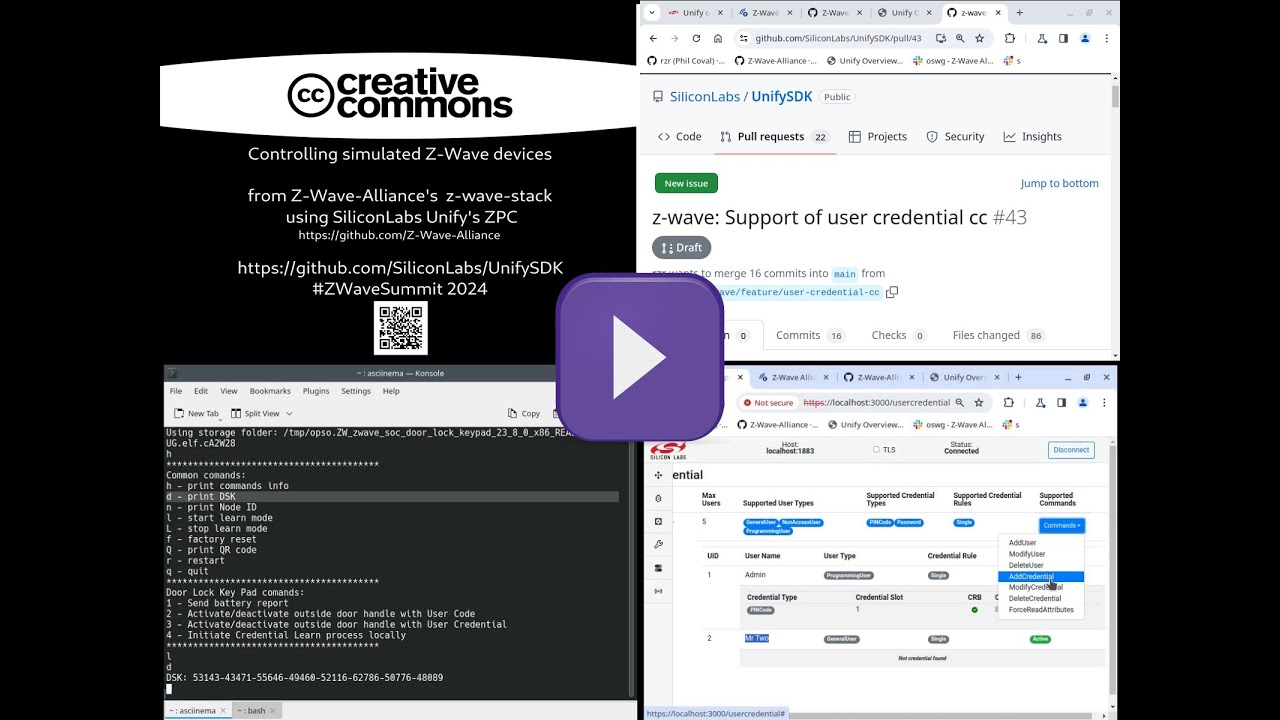Bookmark the localhost page with star icon
This screenshot has height=720, width=1280.
click(979, 403)
